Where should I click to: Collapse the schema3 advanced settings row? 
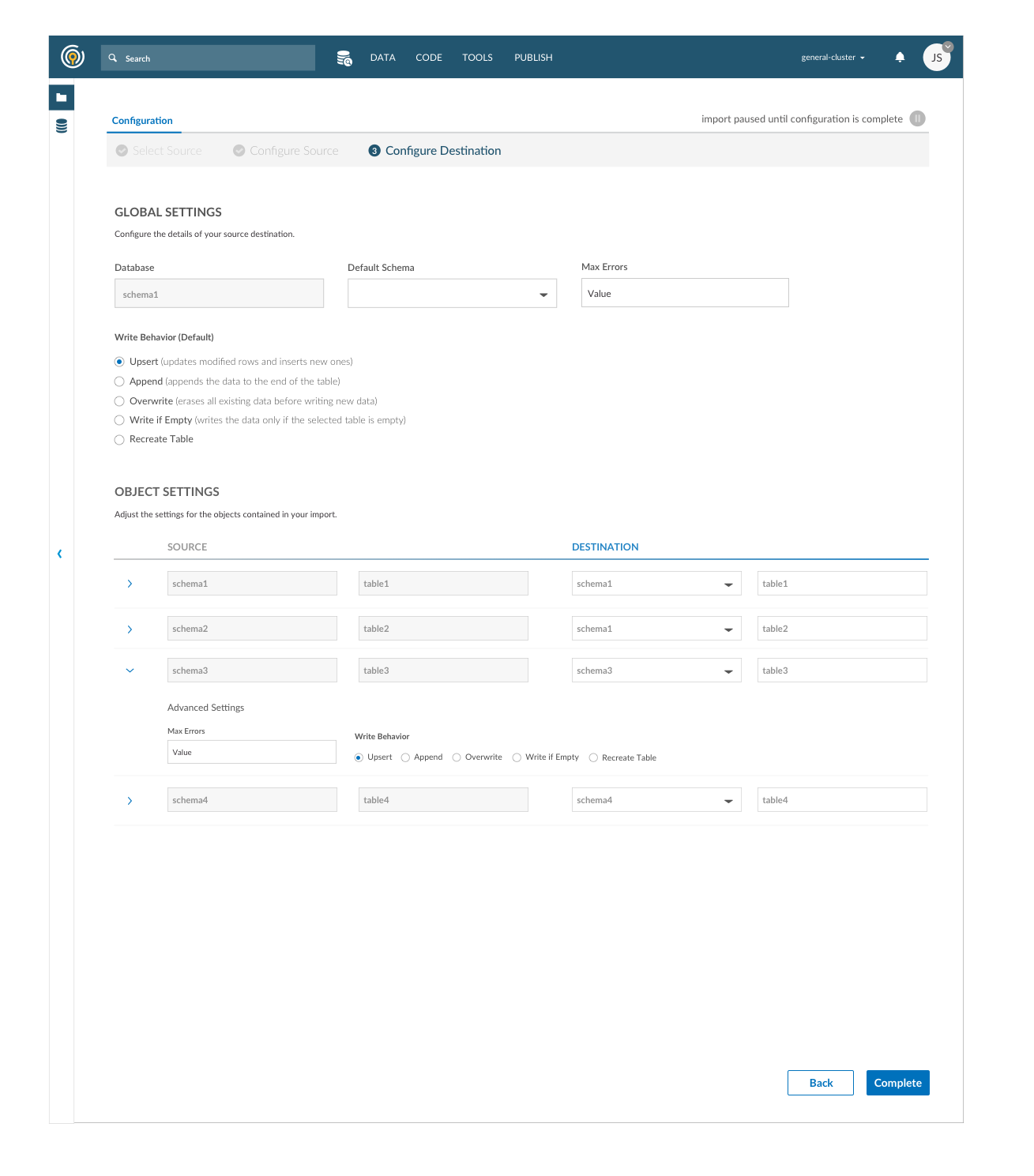[130, 671]
